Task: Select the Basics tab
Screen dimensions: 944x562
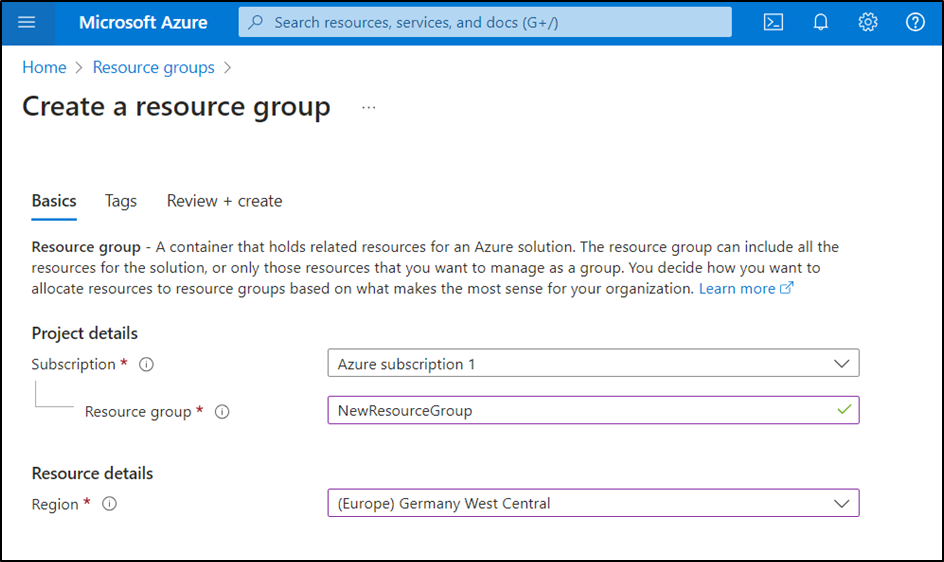Action: tap(54, 201)
